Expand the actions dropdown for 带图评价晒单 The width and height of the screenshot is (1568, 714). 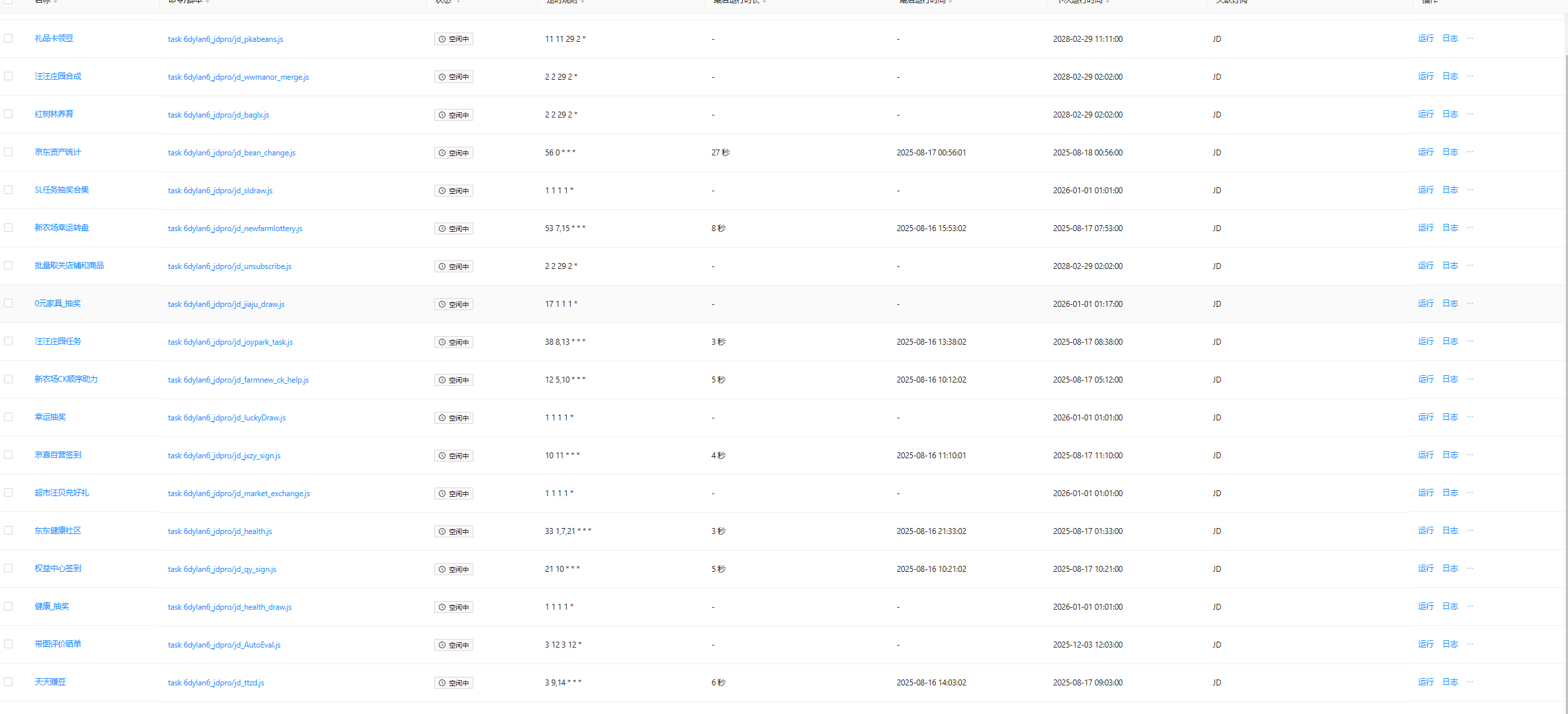pos(1470,644)
